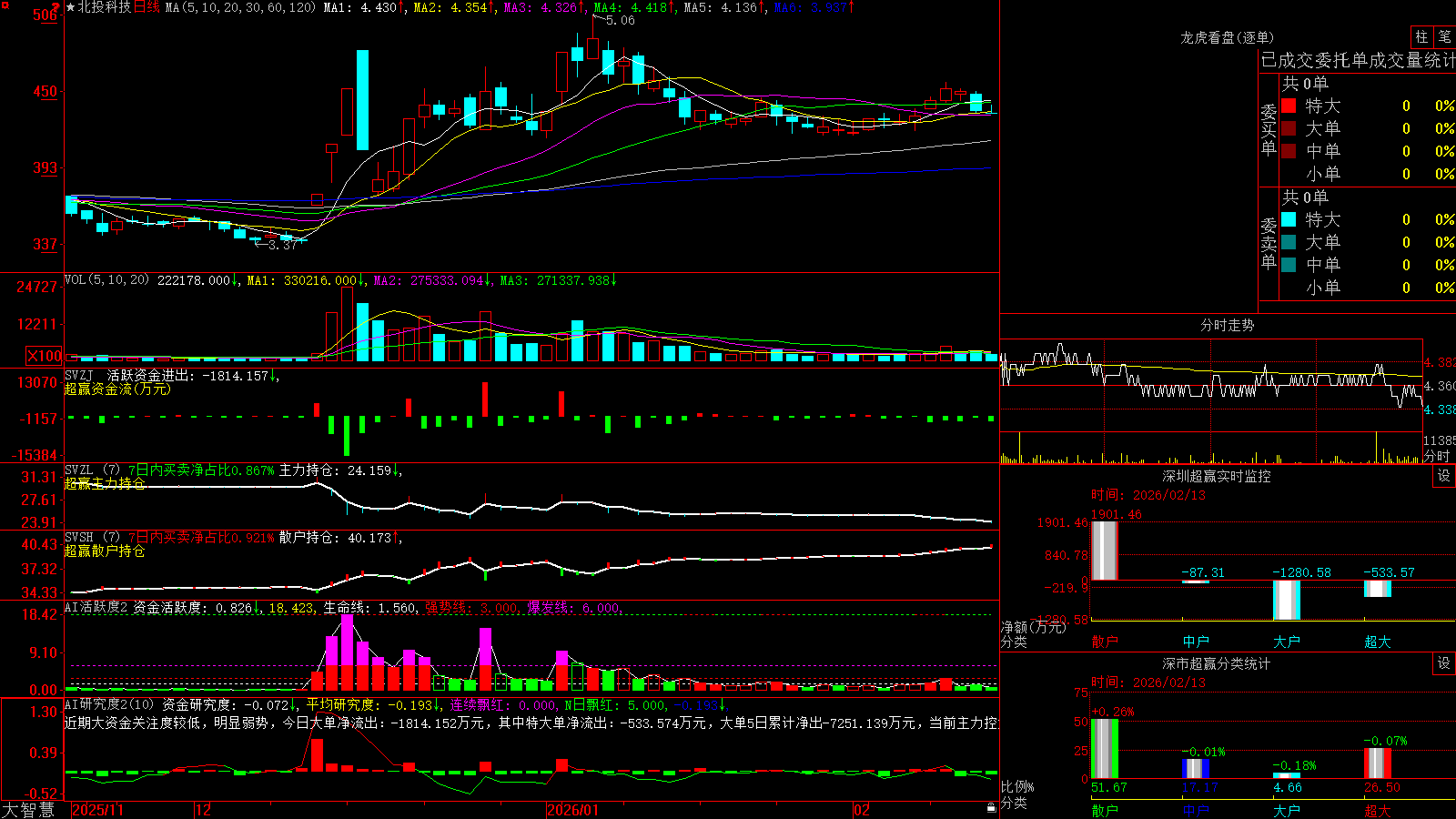This screenshot has height=819, width=1456.
Task: Click the 爆发线: 6.000 label
Action: [x=573, y=608]
